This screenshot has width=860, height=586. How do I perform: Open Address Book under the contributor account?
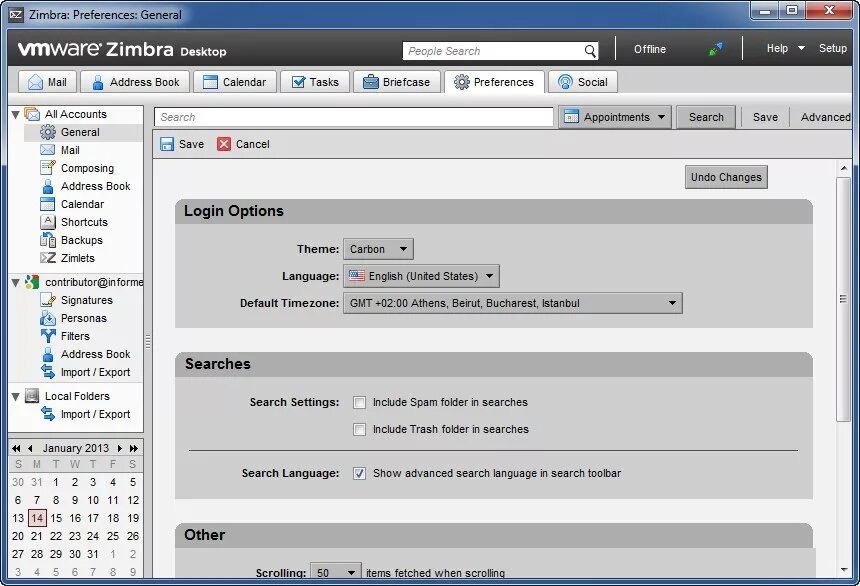[86, 354]
